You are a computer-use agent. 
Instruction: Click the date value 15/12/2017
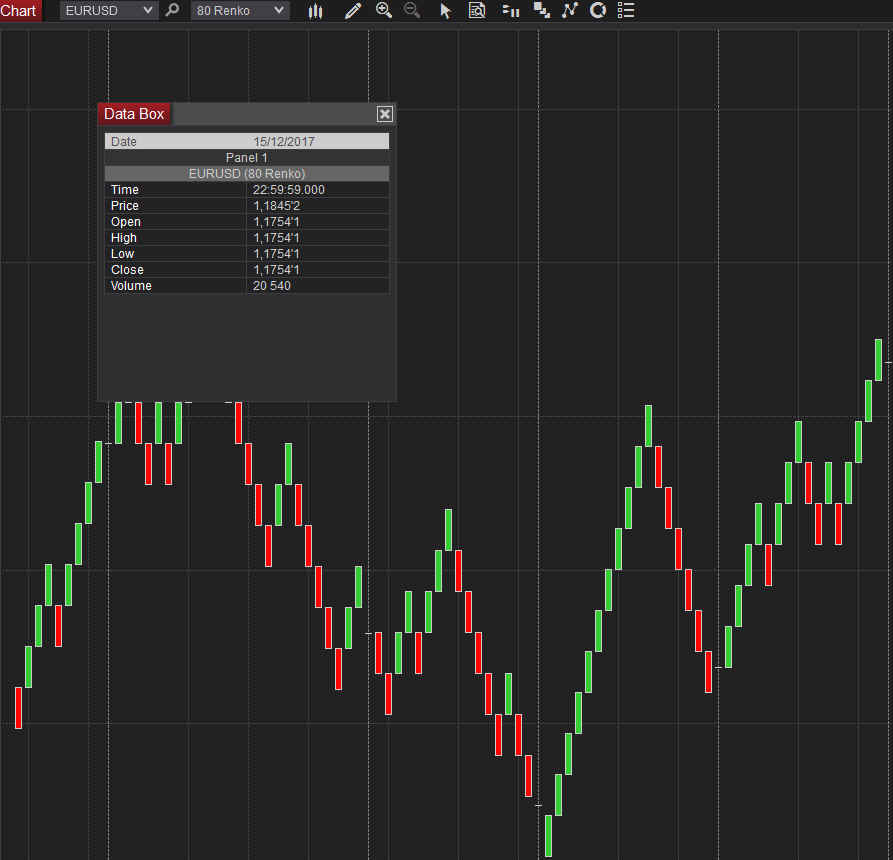[284, 141]
